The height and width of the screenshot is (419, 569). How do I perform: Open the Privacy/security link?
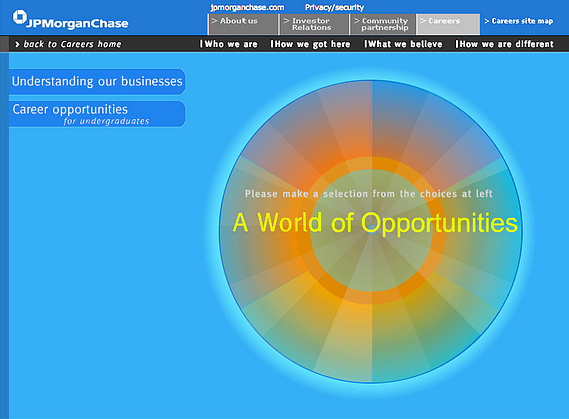click(334, 7)
